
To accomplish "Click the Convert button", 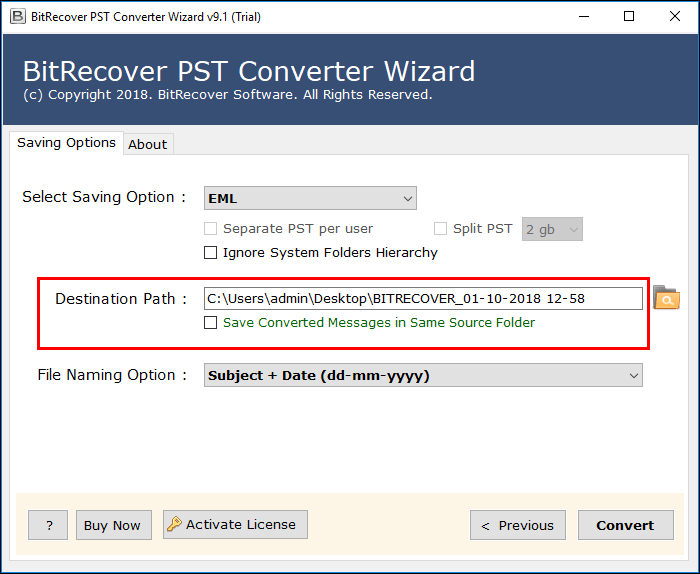I will tap(625, 525).
